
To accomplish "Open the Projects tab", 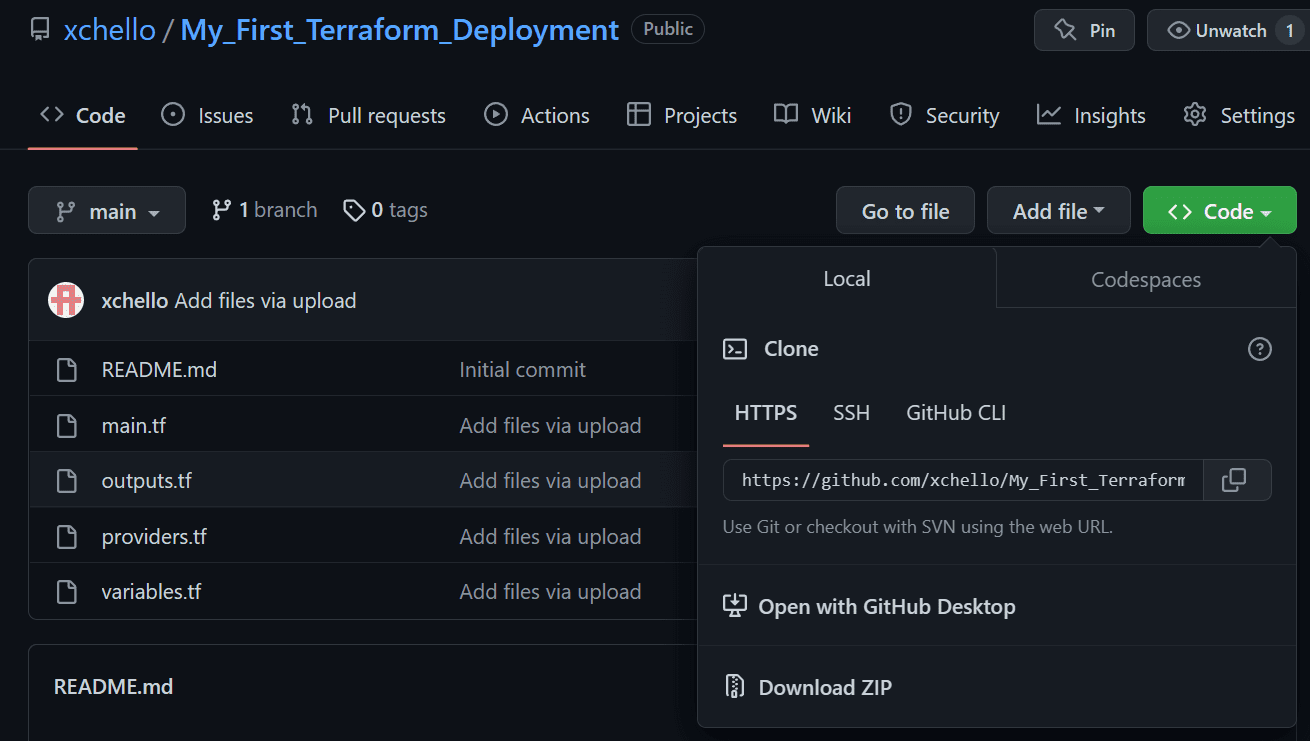I will (x=682, y=115).
